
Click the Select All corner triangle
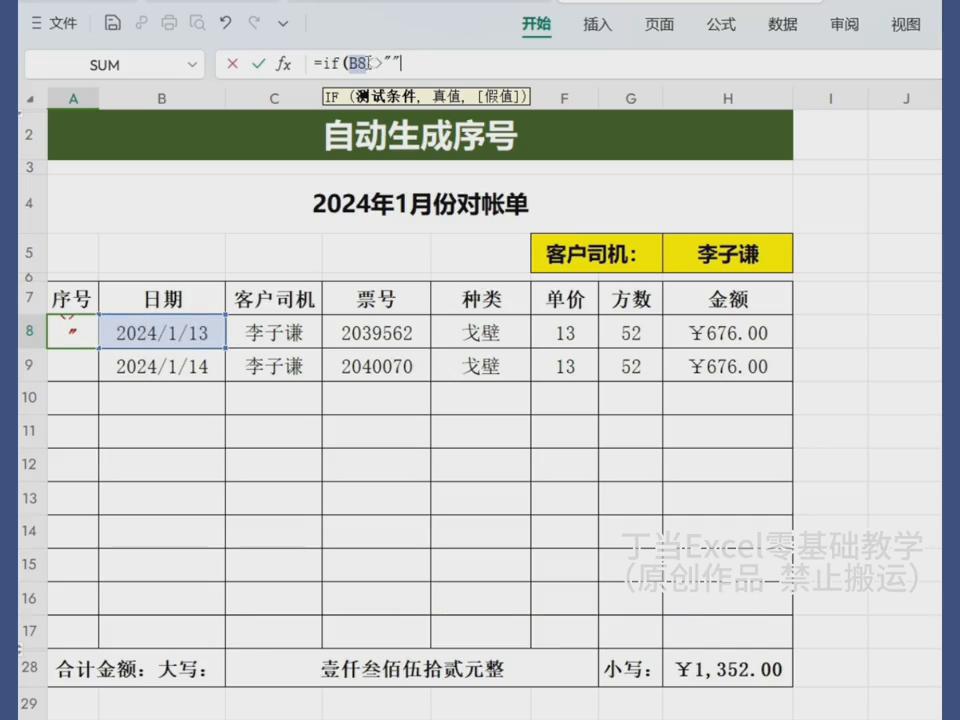click(30, 98)
